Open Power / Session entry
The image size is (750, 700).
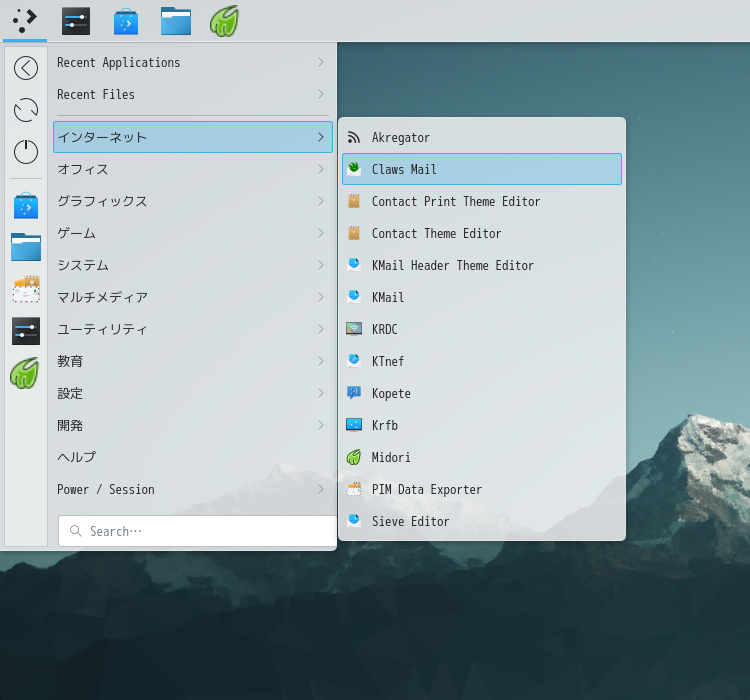(x=193, y=489)
